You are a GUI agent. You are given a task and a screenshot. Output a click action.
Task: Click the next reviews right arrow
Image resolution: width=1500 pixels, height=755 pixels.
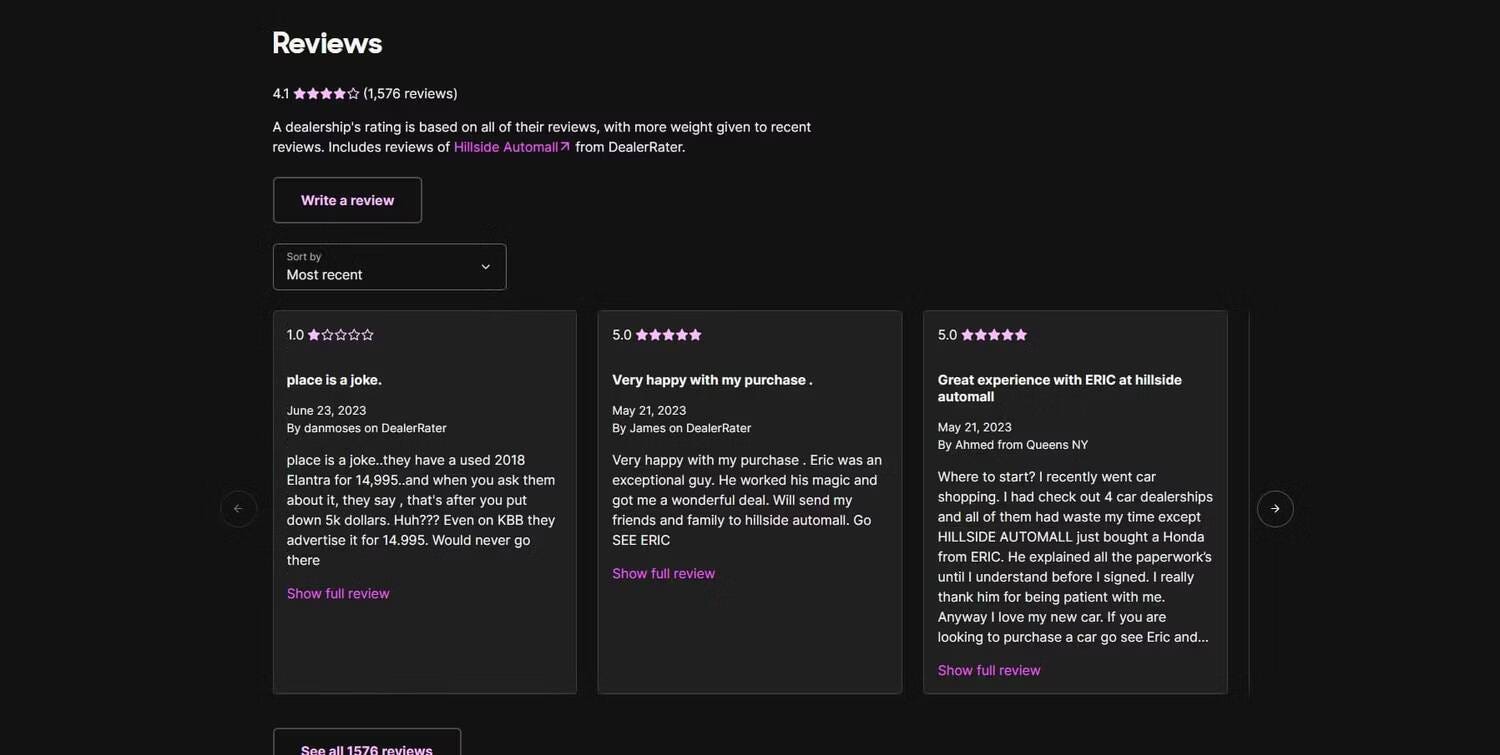pyautogui.click(x=1275, y=509)
